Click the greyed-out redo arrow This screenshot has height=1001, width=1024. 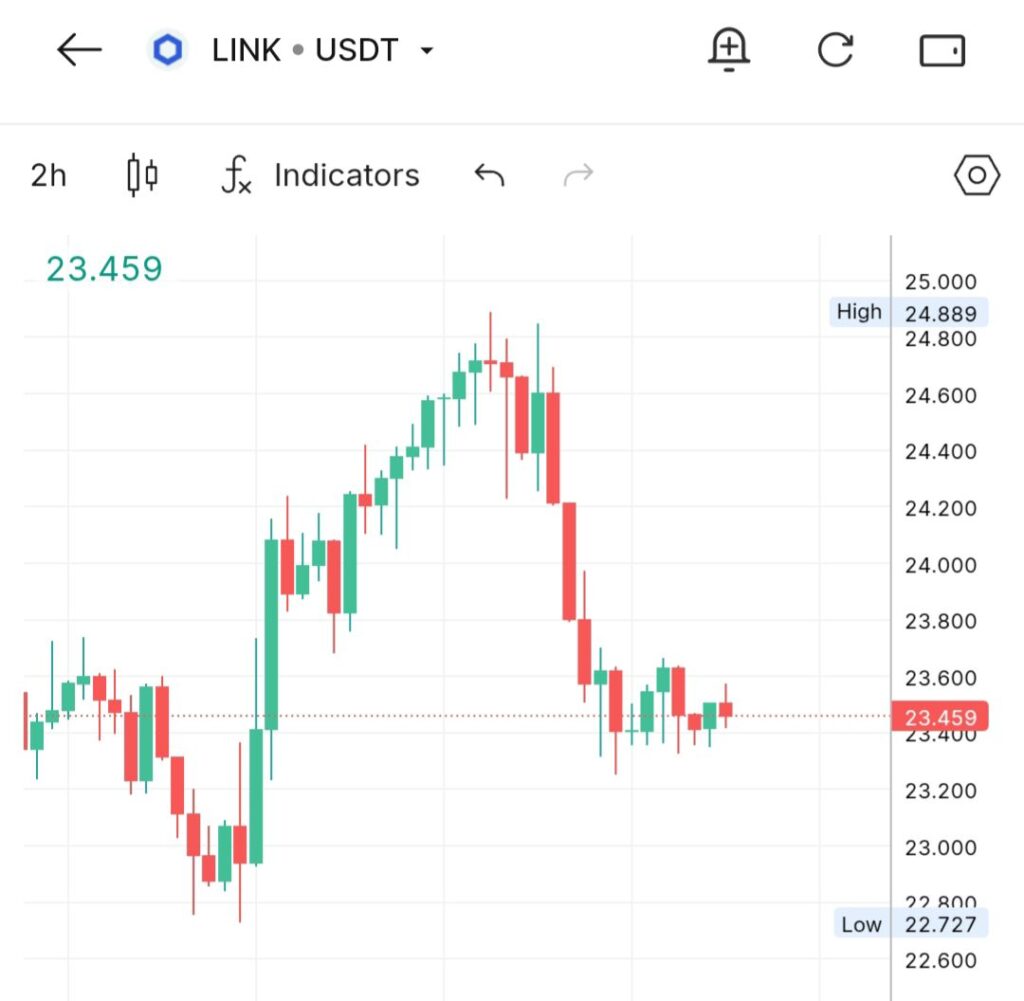tap(578, 176)
